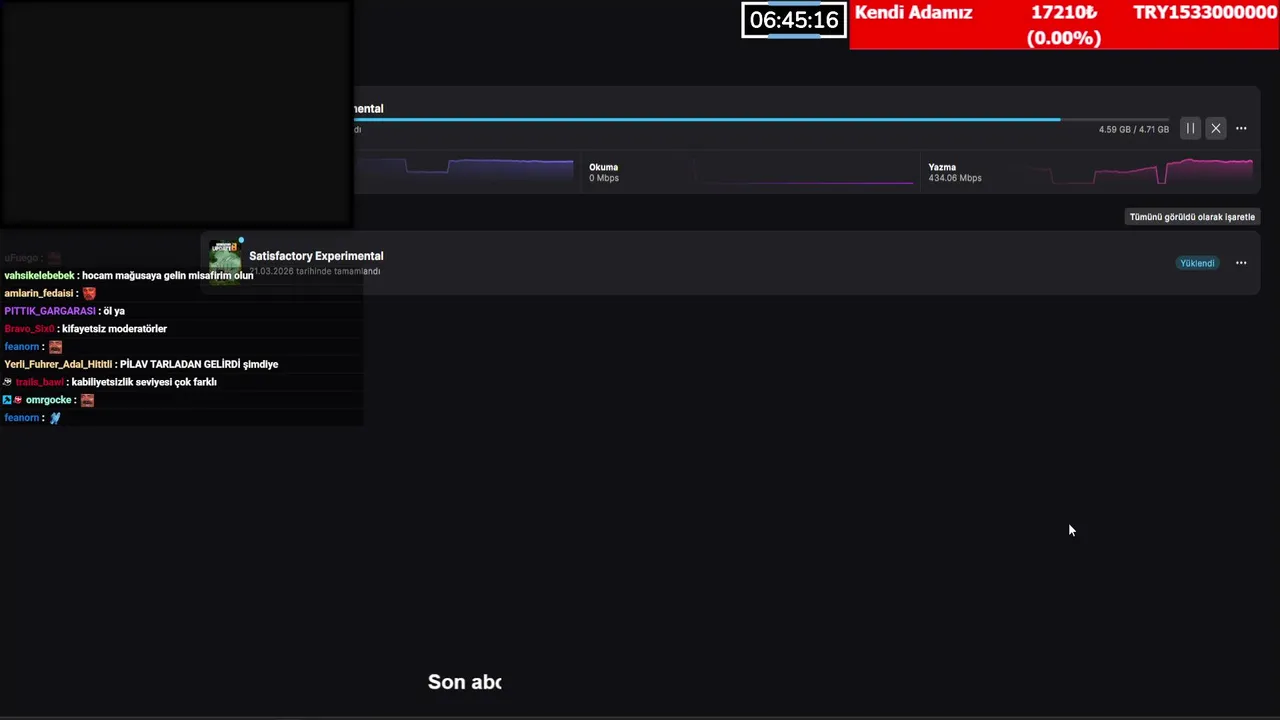This screenshot has height=720, width=1280.
Task: Click the blue arrow badge before omrgocke
Action: (x=6, y=400)
